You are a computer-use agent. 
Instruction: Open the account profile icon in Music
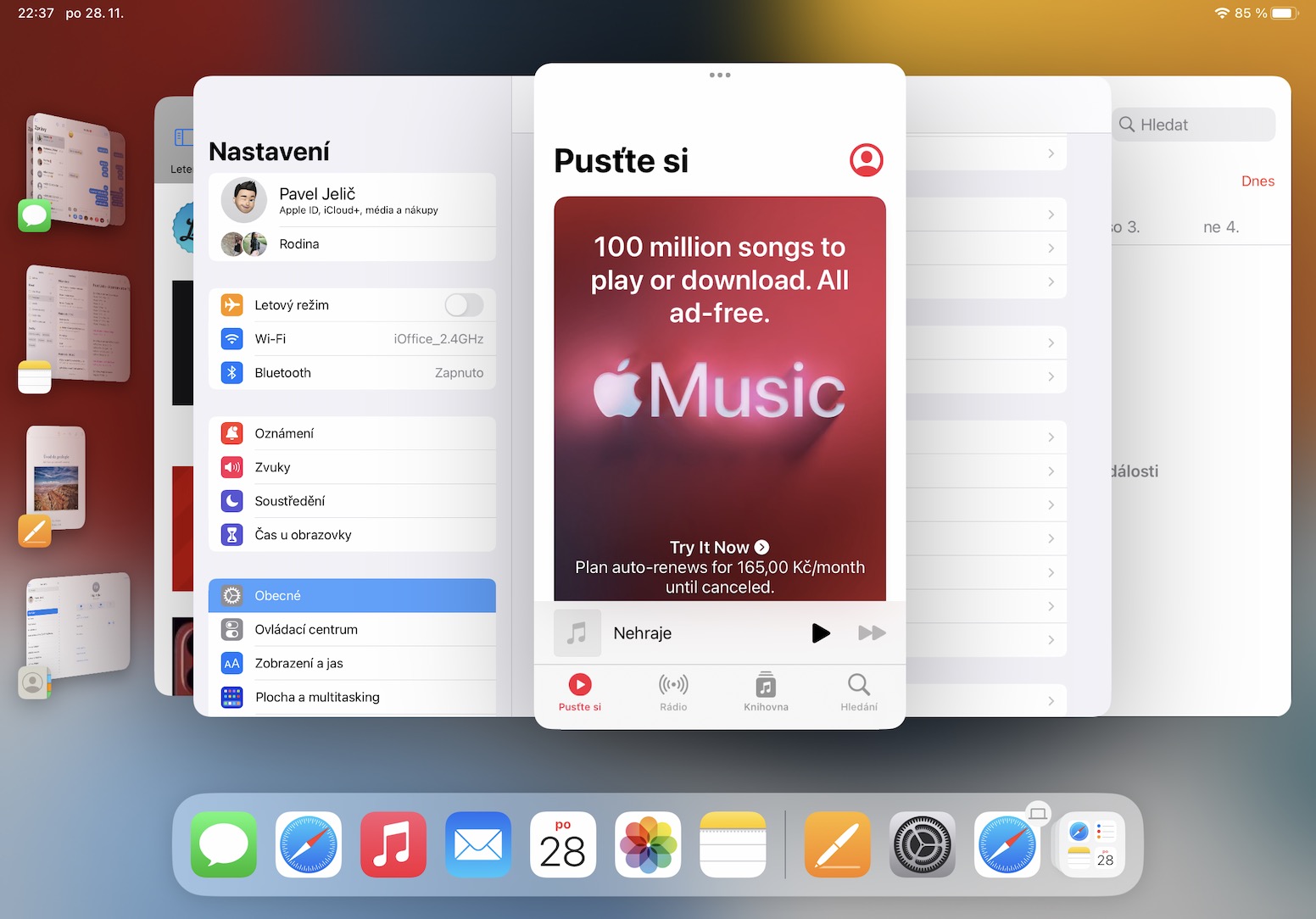[x=866, y=159]
